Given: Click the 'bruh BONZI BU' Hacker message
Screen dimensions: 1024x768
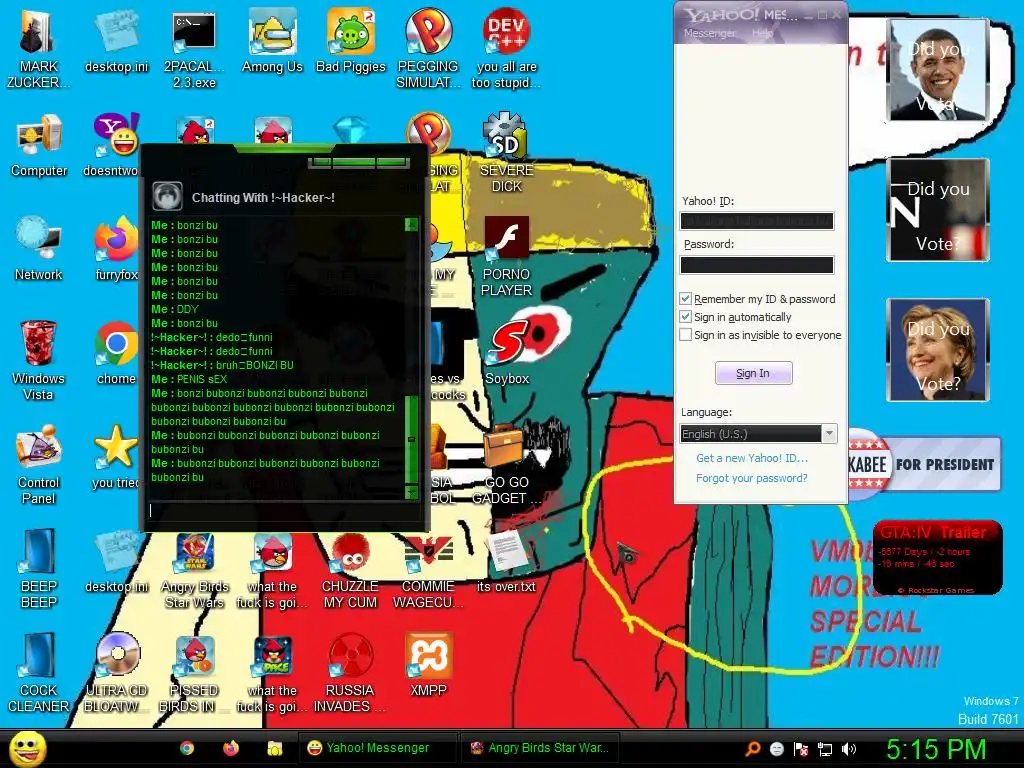Looking at the screenshot, I should (x=222, y=365).
